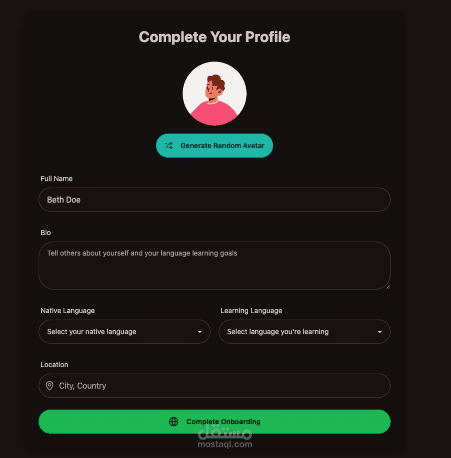Click the Full Name label
Image resolution: width=451 pixels, height=458 pixels.
(x=57, y=179)
